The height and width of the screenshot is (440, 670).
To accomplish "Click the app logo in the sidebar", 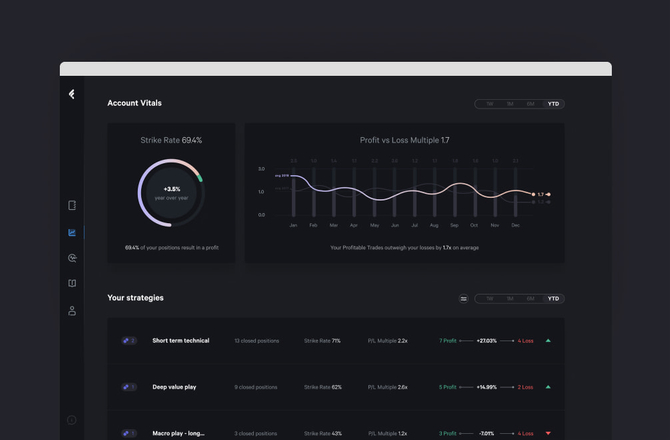I will click(72, 94).
